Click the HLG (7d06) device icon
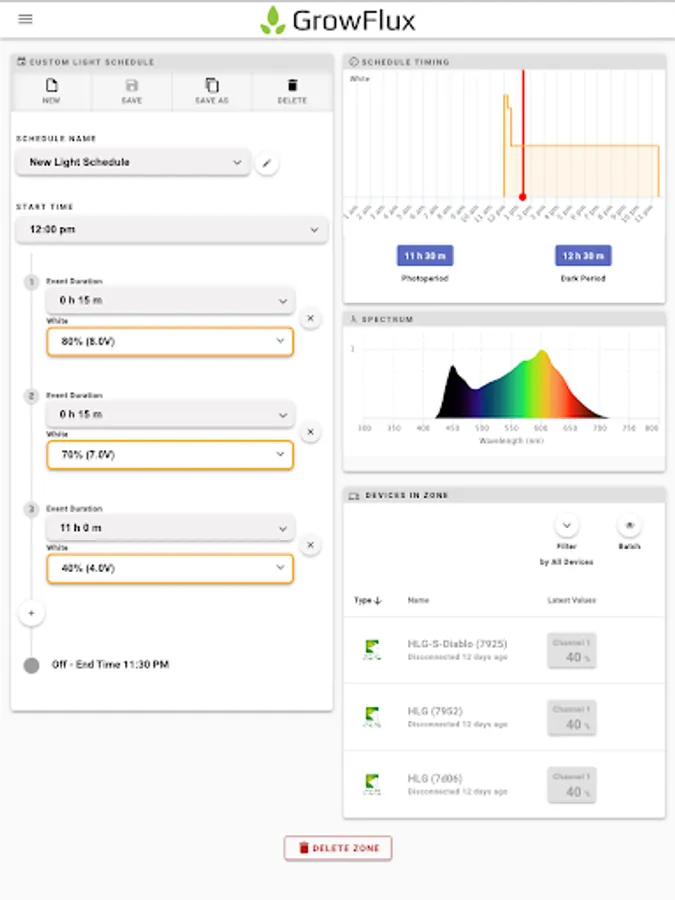 click(x=372, y=784)
